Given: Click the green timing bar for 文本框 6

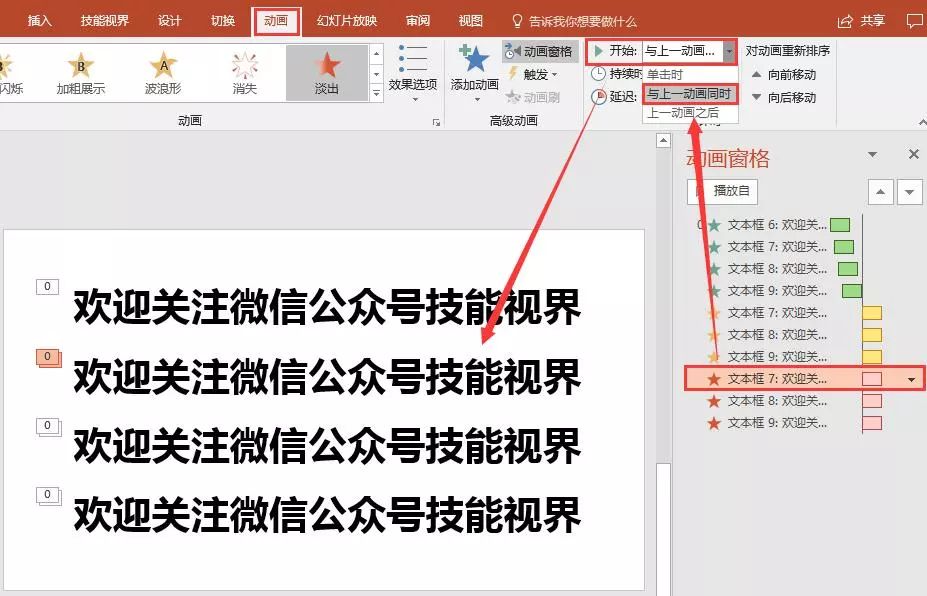Looking at the screenshot, I should pyautogui.click(x=839, y=225).
